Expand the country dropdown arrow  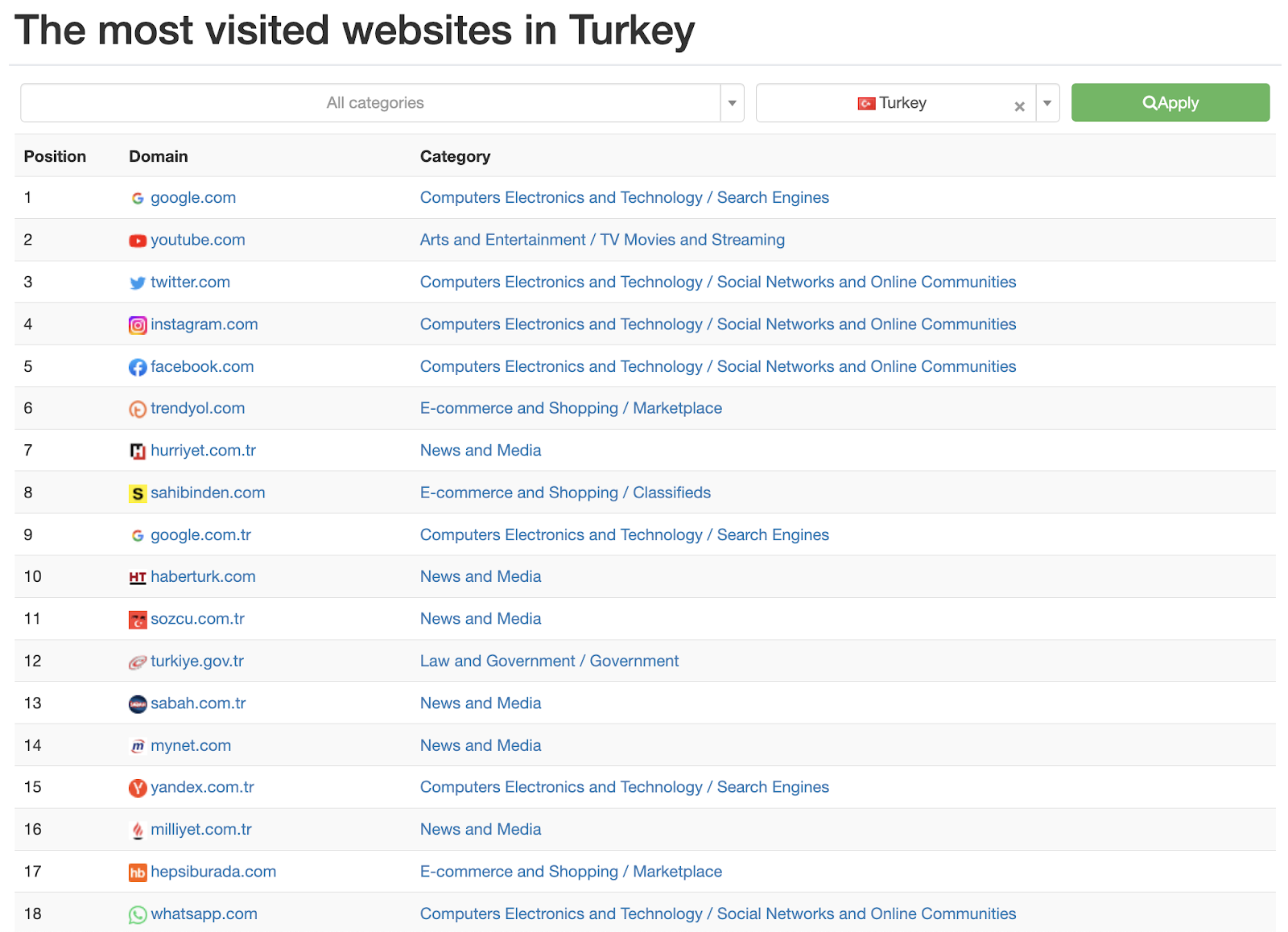click(1047, 103)
